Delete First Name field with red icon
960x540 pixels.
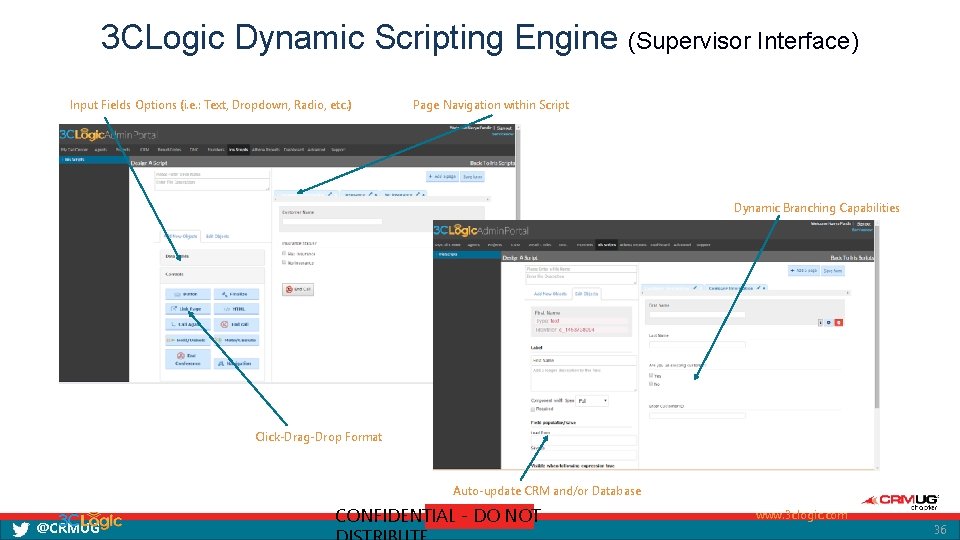(x=839, y=323)
